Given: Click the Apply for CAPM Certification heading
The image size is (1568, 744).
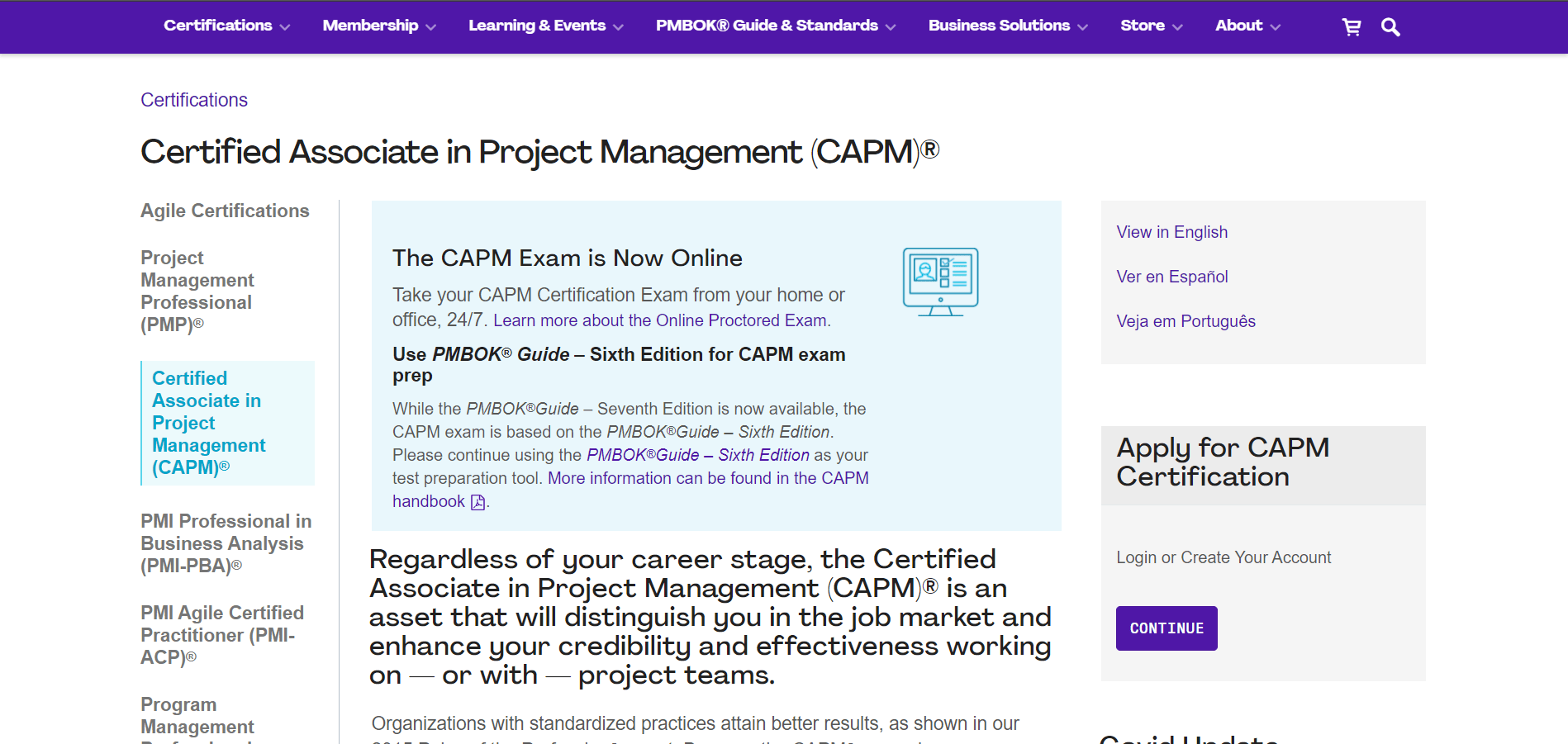Looking at the screenshot, I should pos(1223,462).
